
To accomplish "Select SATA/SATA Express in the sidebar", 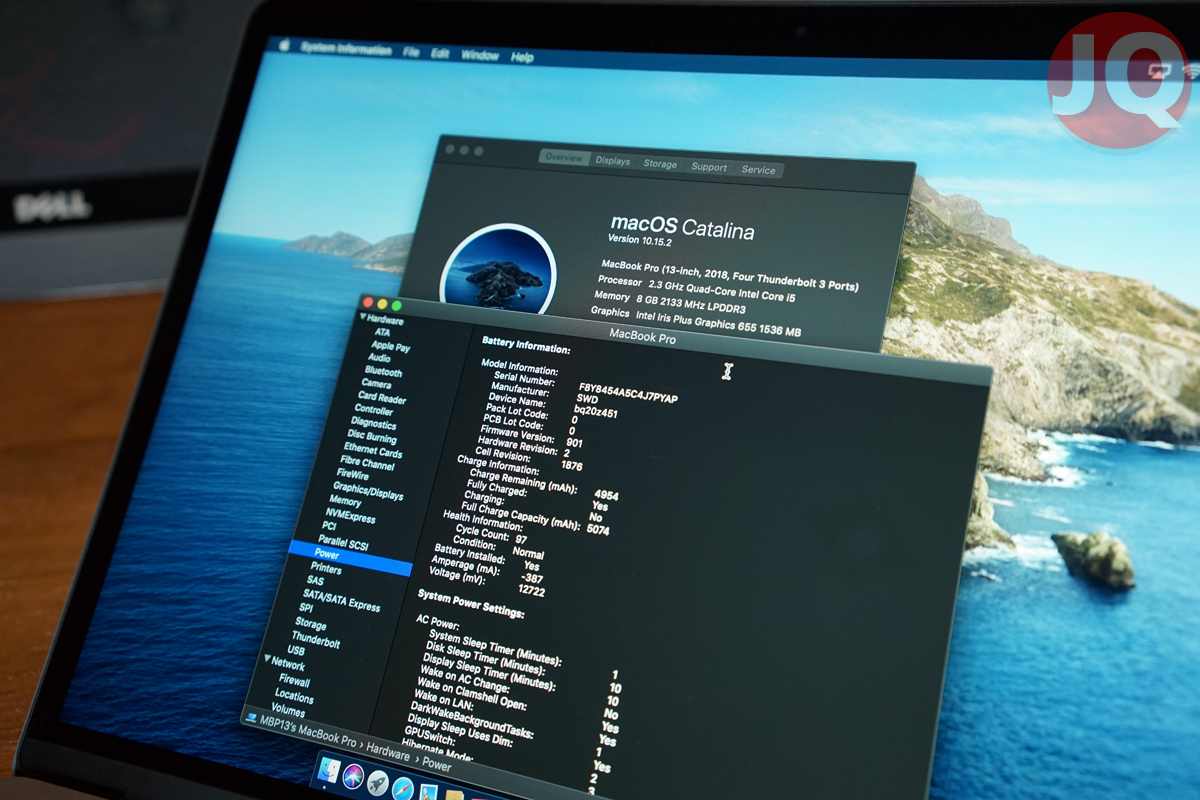I will (341, 599).
